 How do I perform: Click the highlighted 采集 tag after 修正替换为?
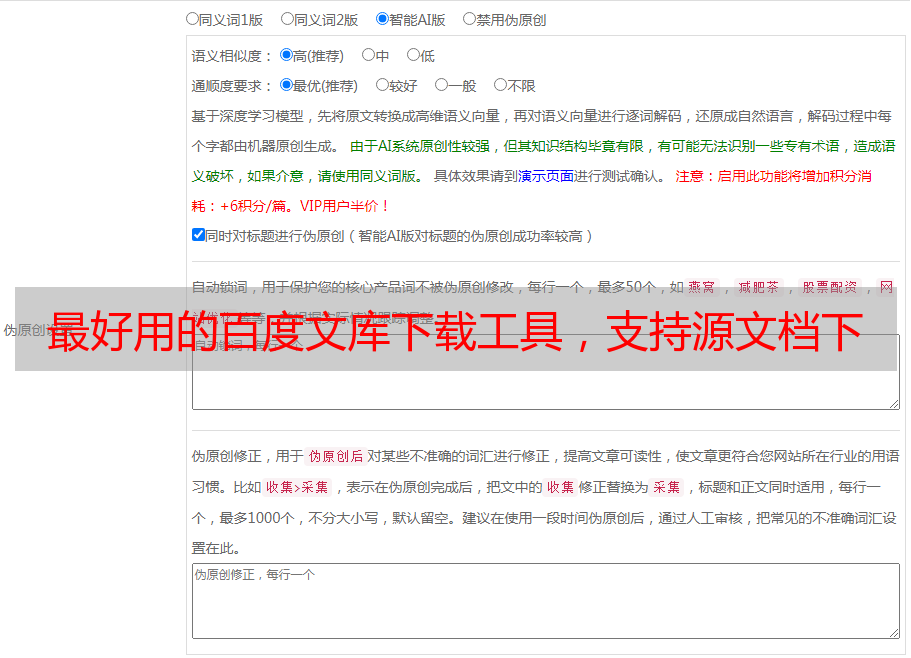[666, 487]
